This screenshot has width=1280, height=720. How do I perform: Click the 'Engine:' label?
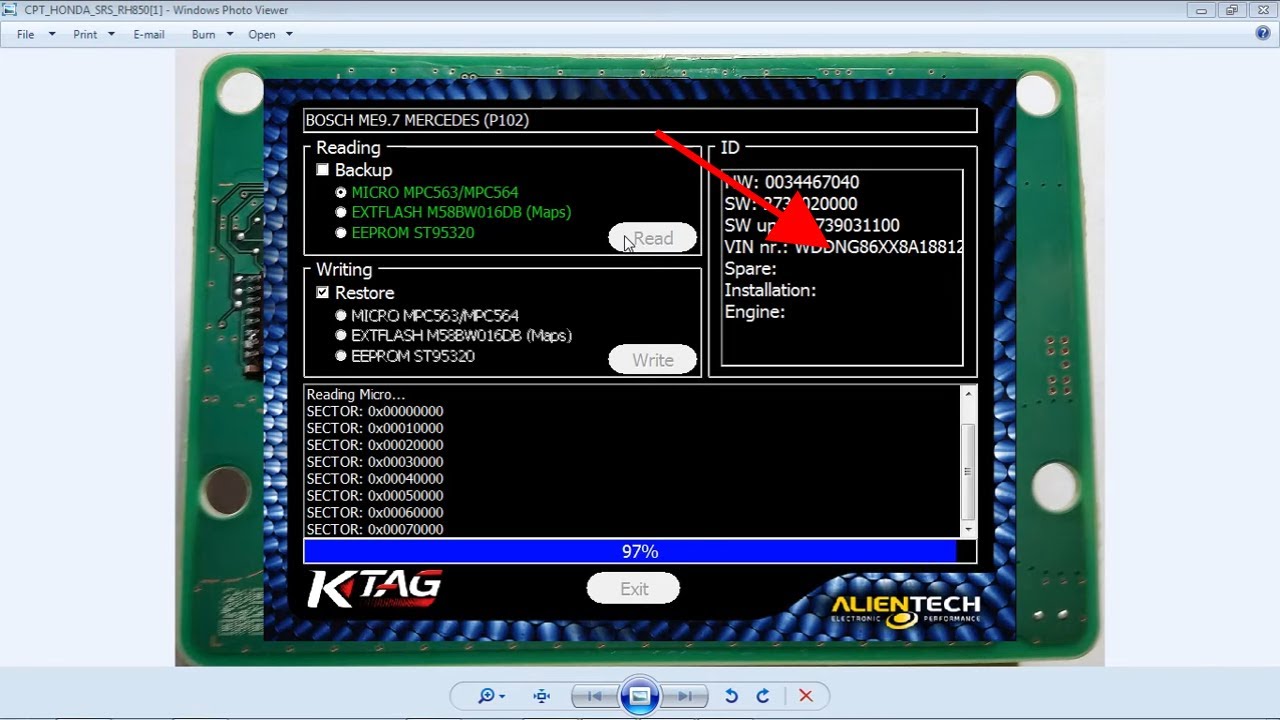(754, 312)
